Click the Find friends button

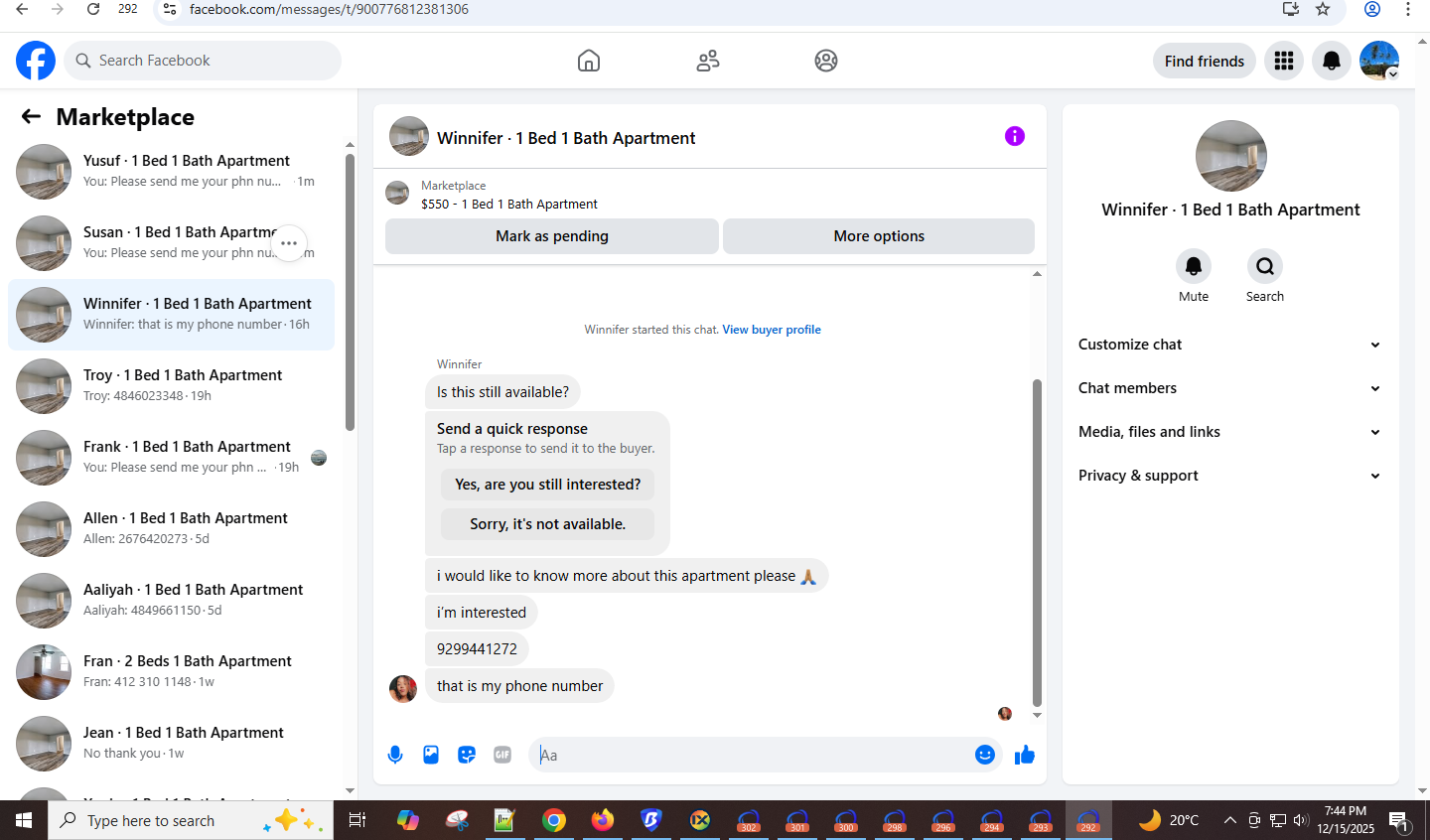[x=1205, y=61]
